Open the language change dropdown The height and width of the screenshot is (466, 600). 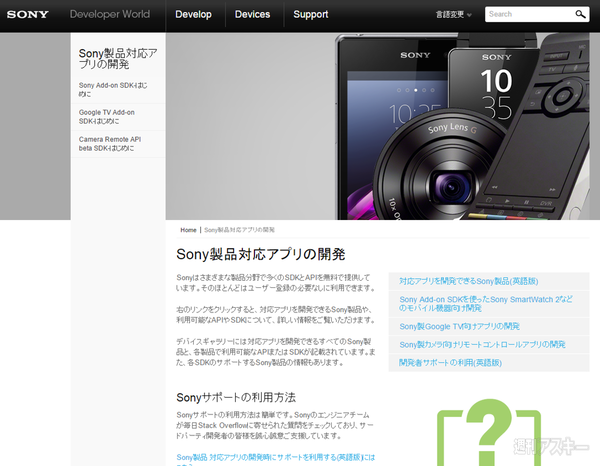tap(453, 15)
